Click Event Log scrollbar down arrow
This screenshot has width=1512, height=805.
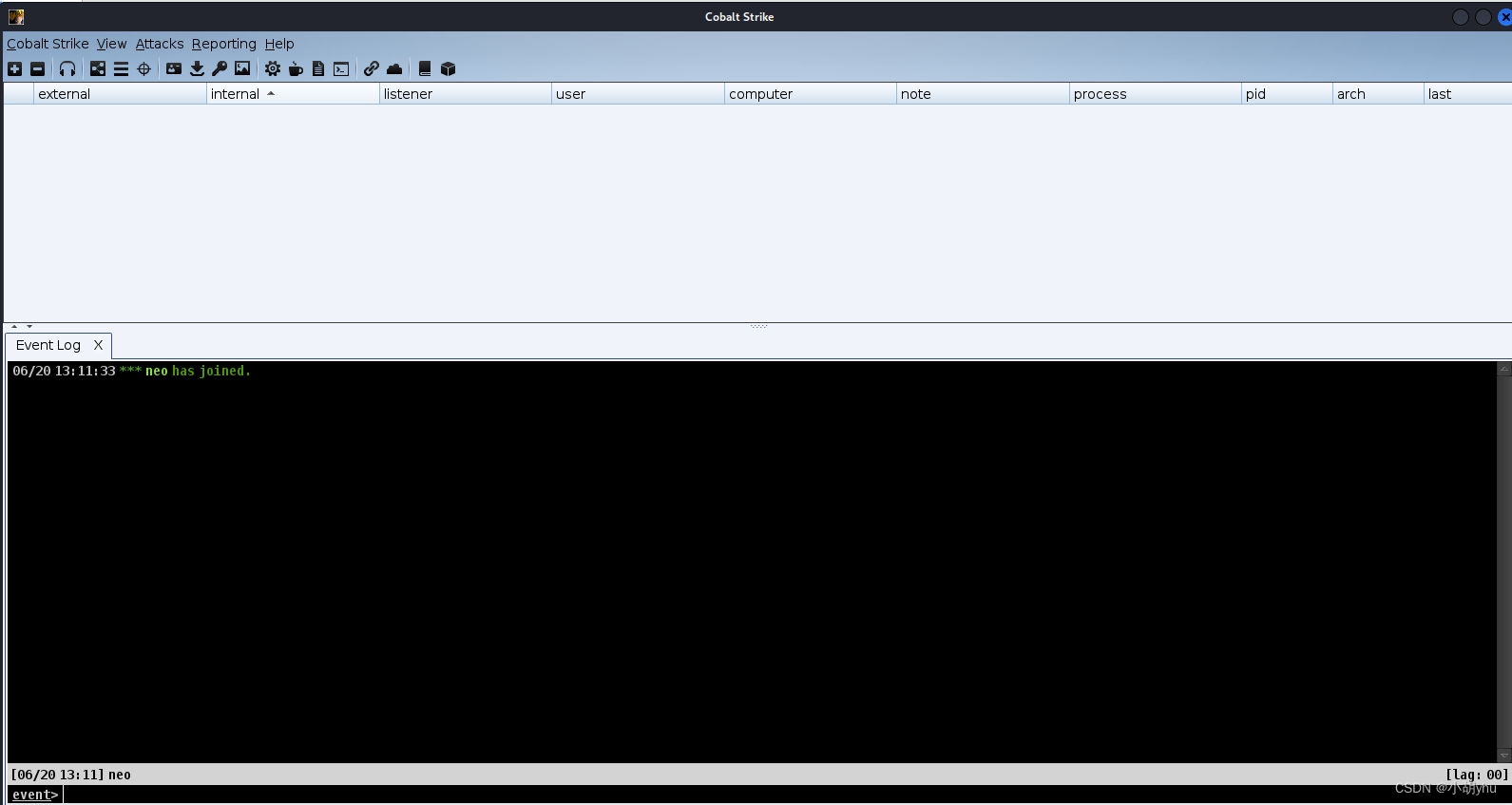pyautogui.click(x=1503, y=756)
